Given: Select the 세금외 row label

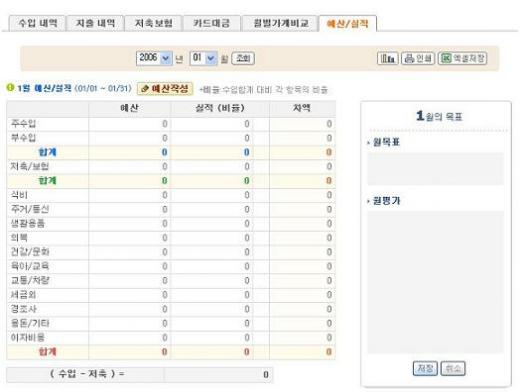Looking at the screenshot, I should click(23, 295).
